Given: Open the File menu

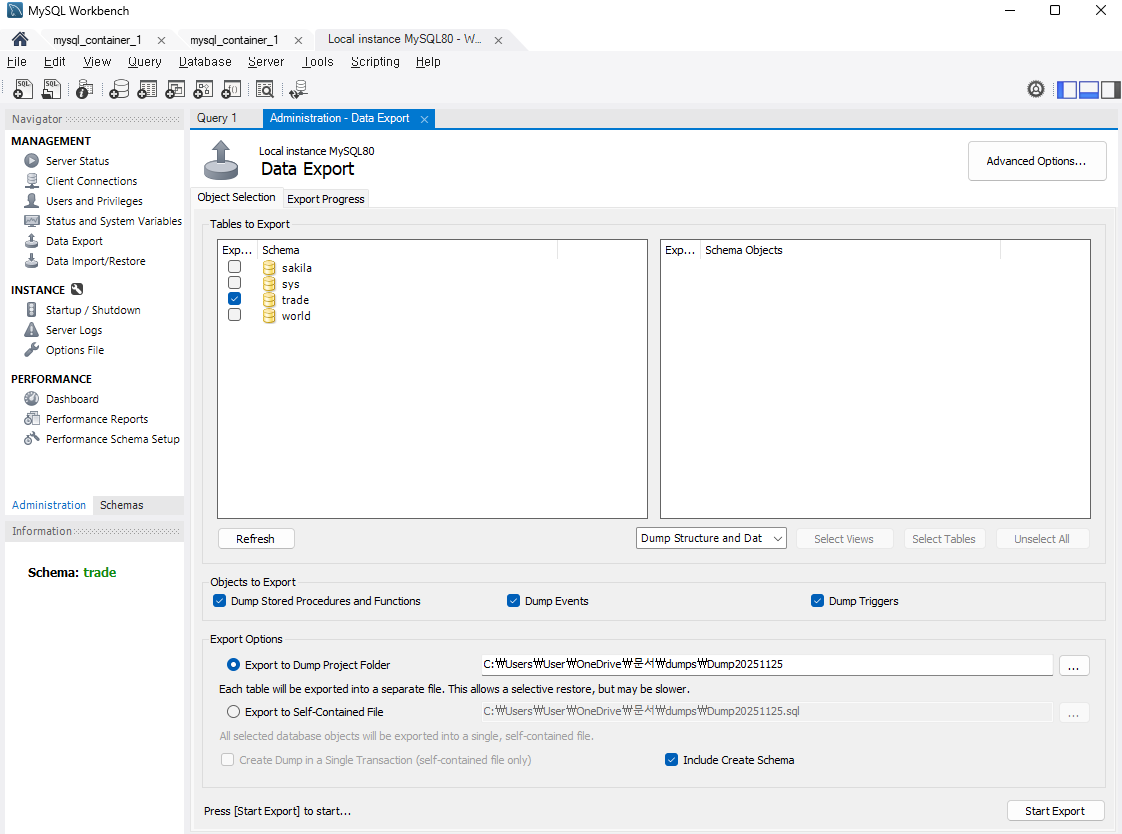Looking at the screenshot, I should 16,62.
